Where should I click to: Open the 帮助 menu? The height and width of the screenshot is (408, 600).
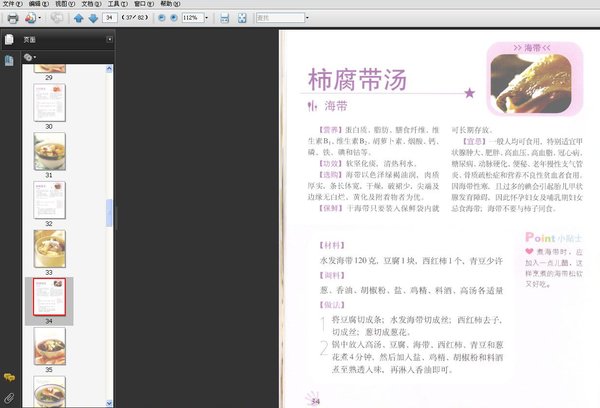(x=170, y=4)
